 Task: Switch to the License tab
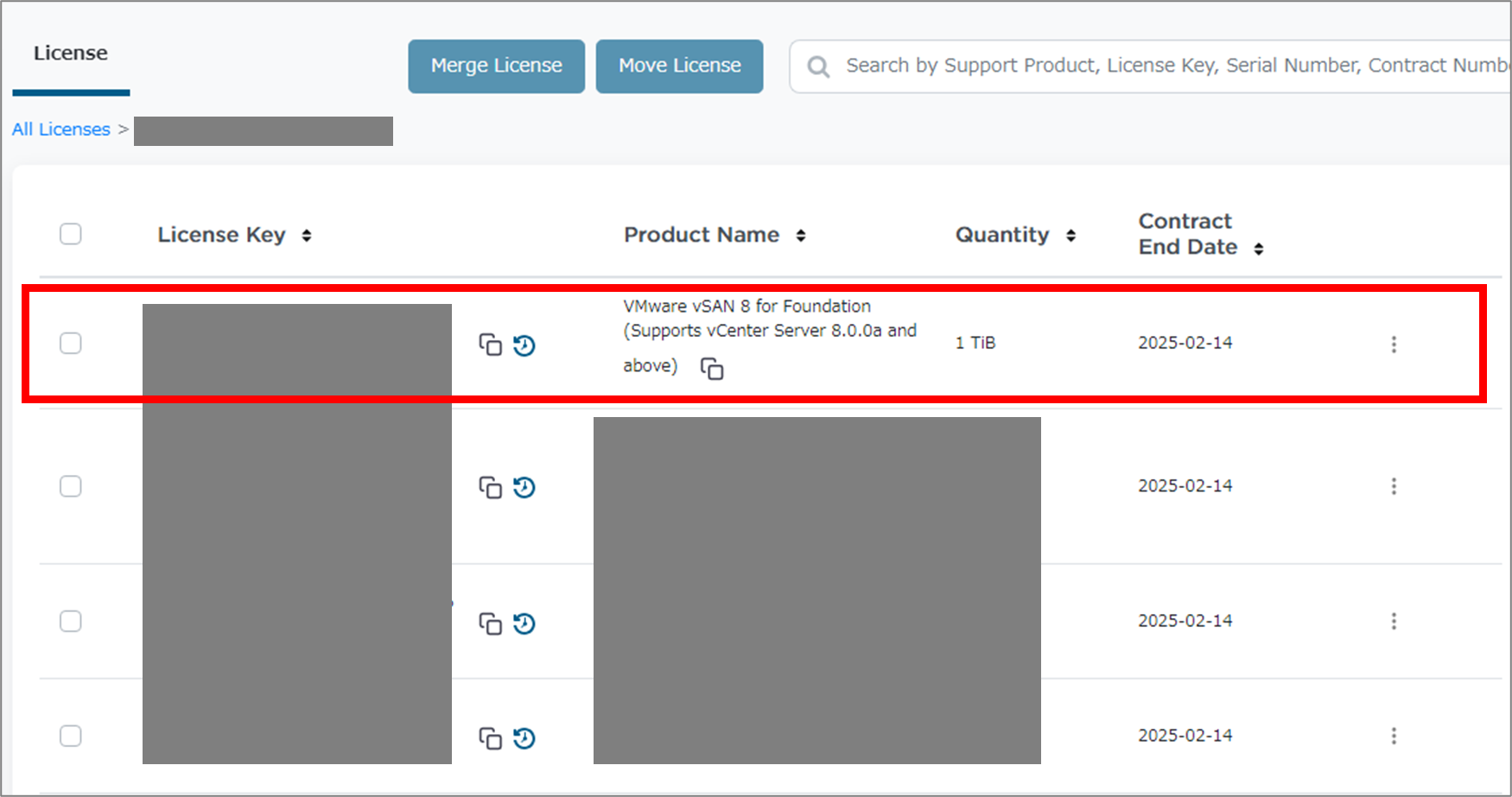point(71,54)
